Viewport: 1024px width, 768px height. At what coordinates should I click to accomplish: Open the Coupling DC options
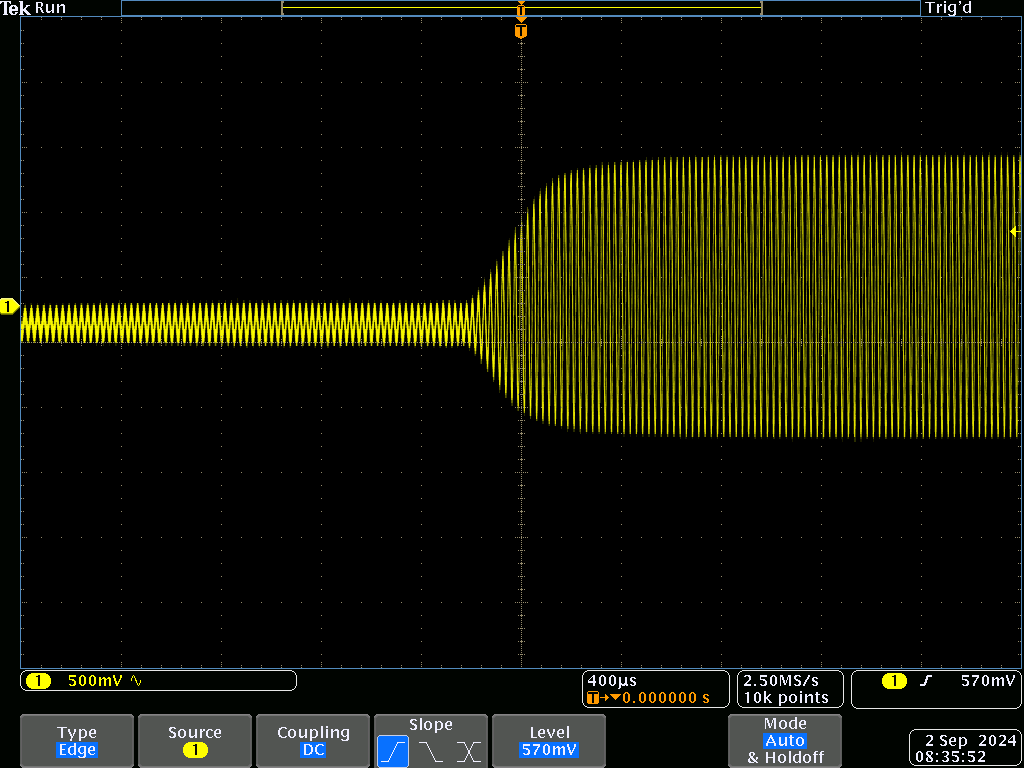coord(313,740)
